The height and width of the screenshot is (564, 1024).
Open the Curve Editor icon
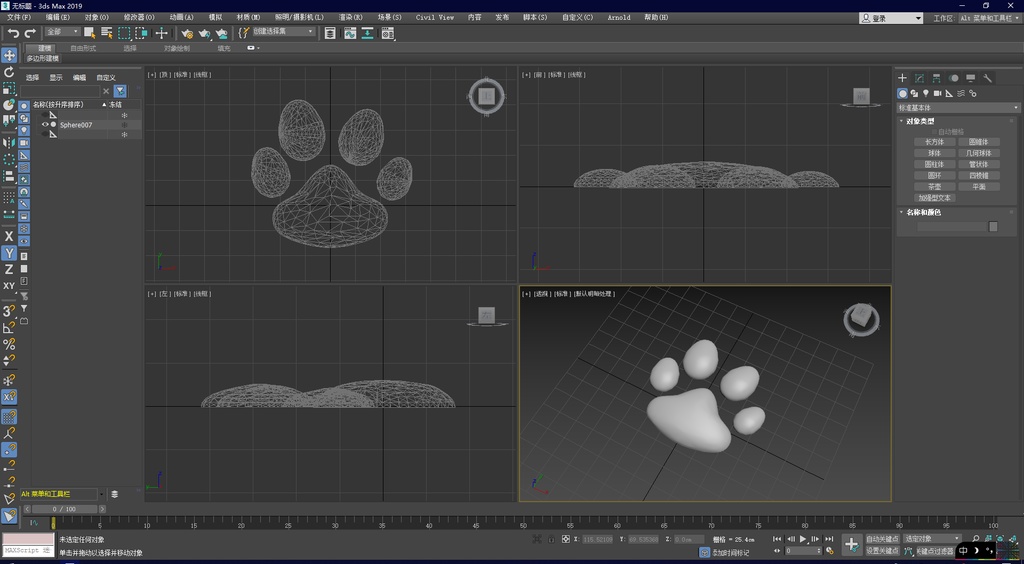point(350,33)
